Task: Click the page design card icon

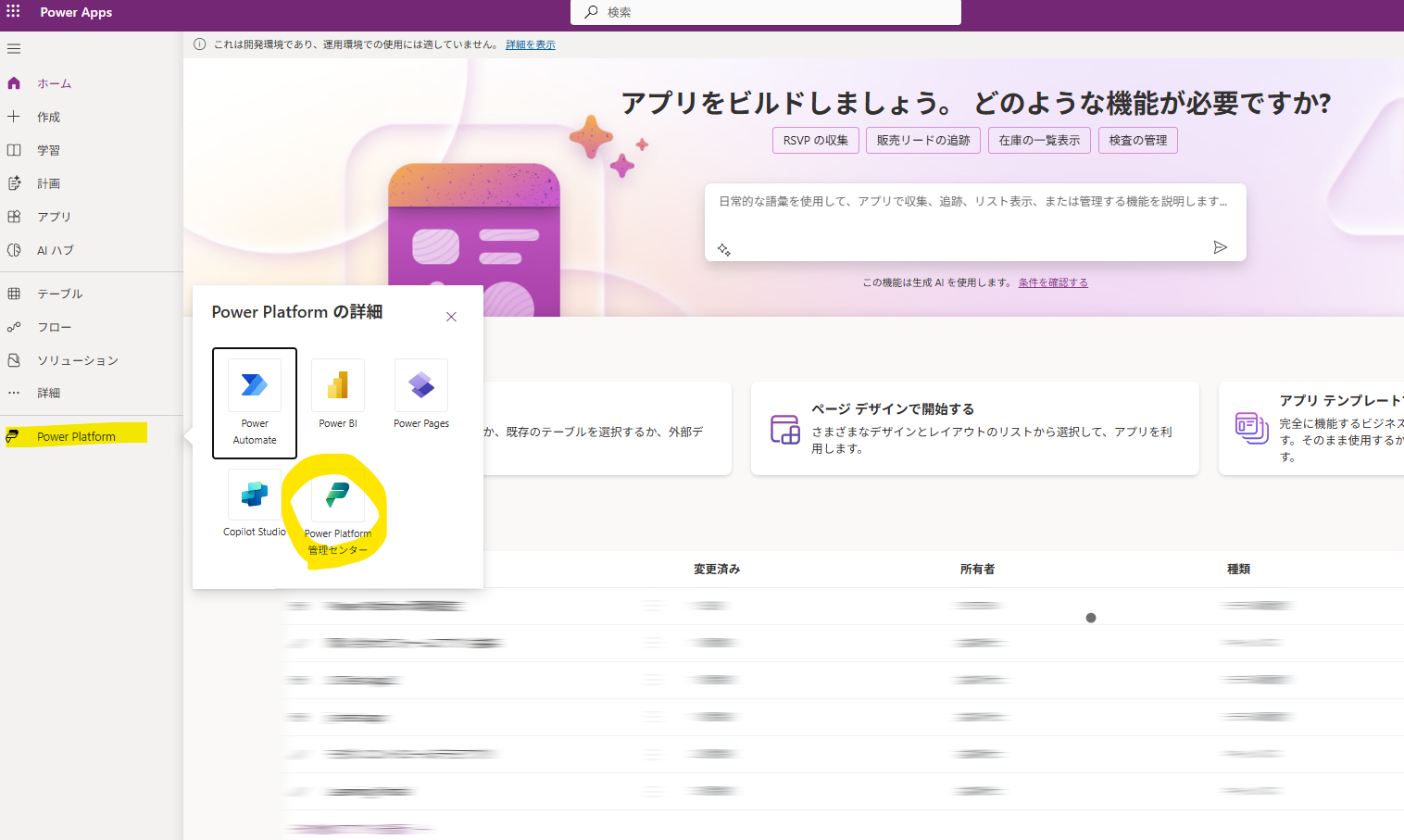Action: 785,430
